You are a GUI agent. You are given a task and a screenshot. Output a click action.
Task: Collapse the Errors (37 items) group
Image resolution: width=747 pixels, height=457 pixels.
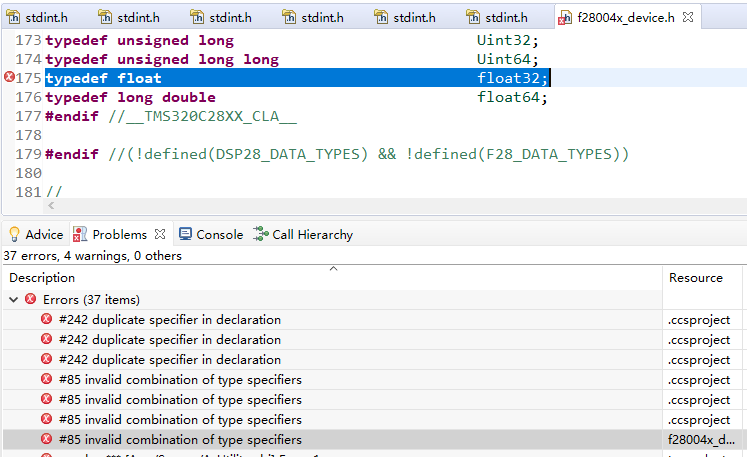13,299
